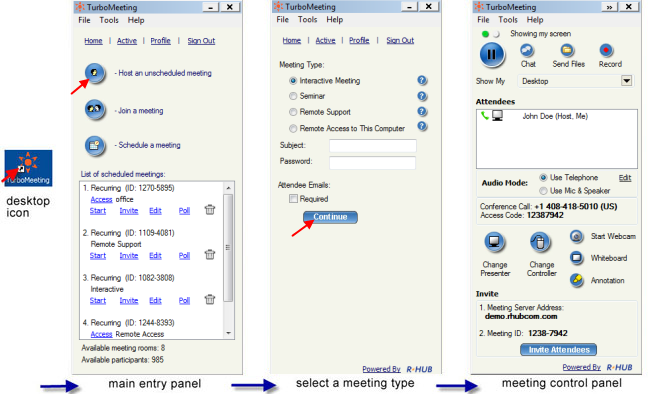Click in the Subject input field

pos(373,146)
